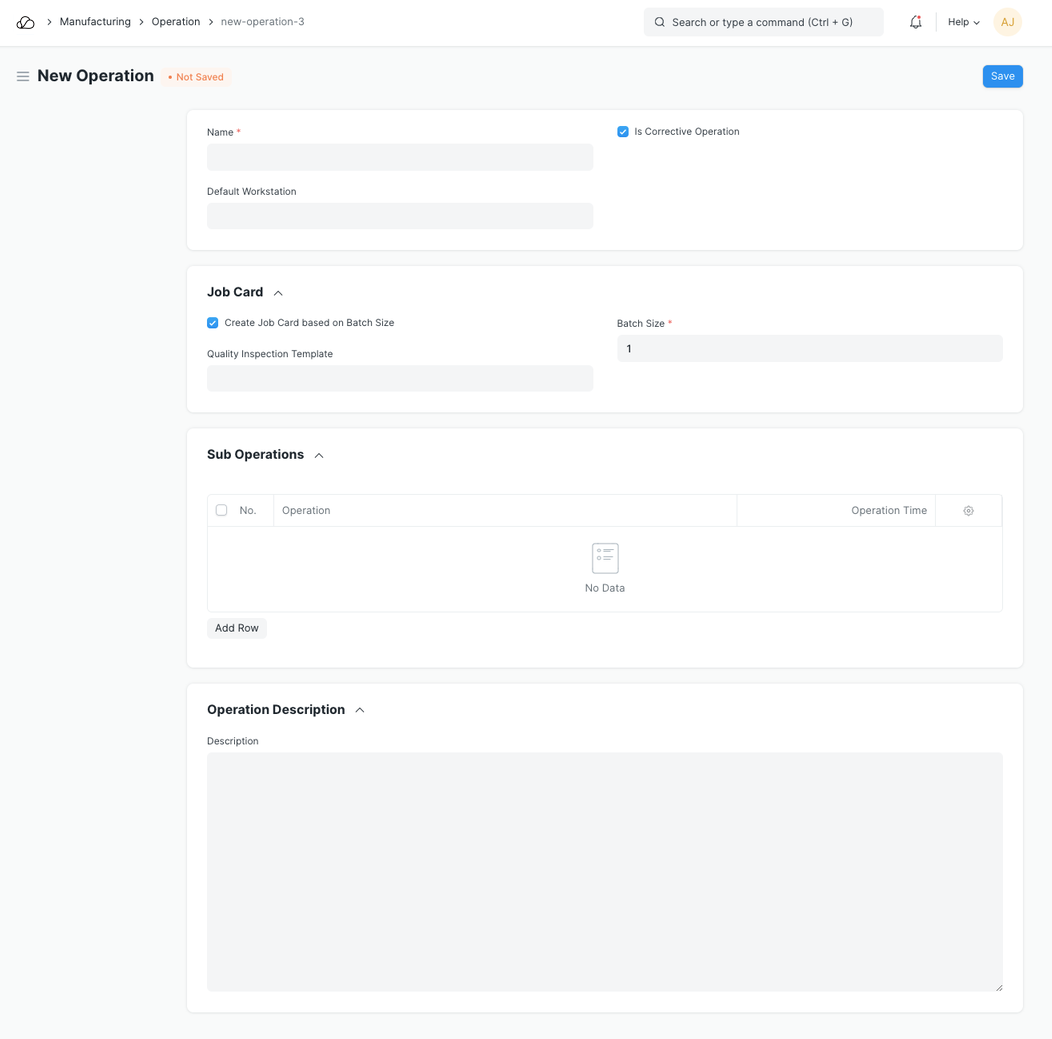Click the search magnifier icon

coord(660,22)
